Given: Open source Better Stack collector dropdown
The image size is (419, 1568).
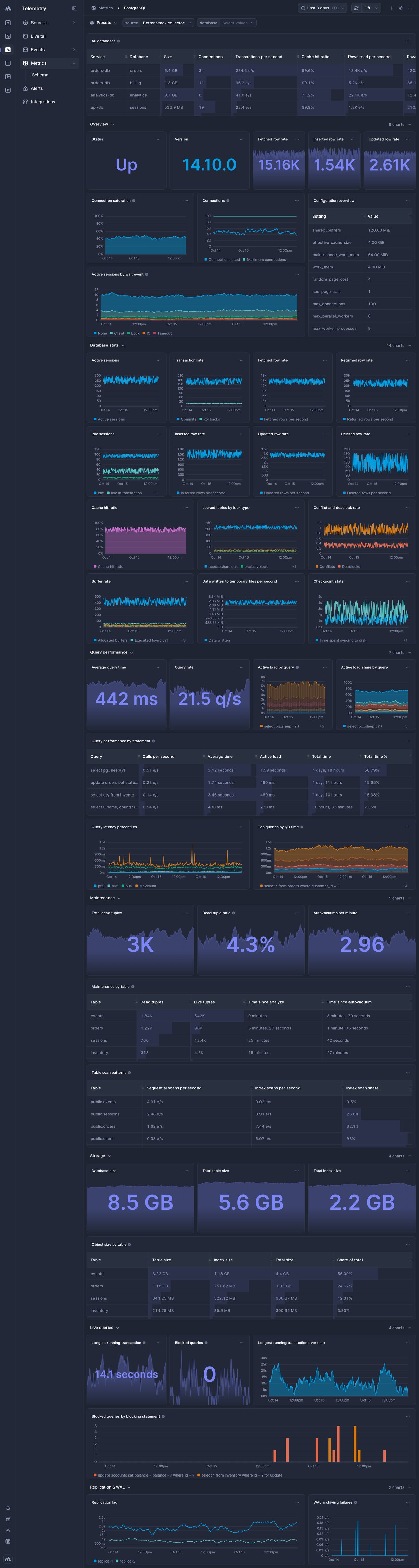Looking at the screenshot, I should [x=158, y=23].
